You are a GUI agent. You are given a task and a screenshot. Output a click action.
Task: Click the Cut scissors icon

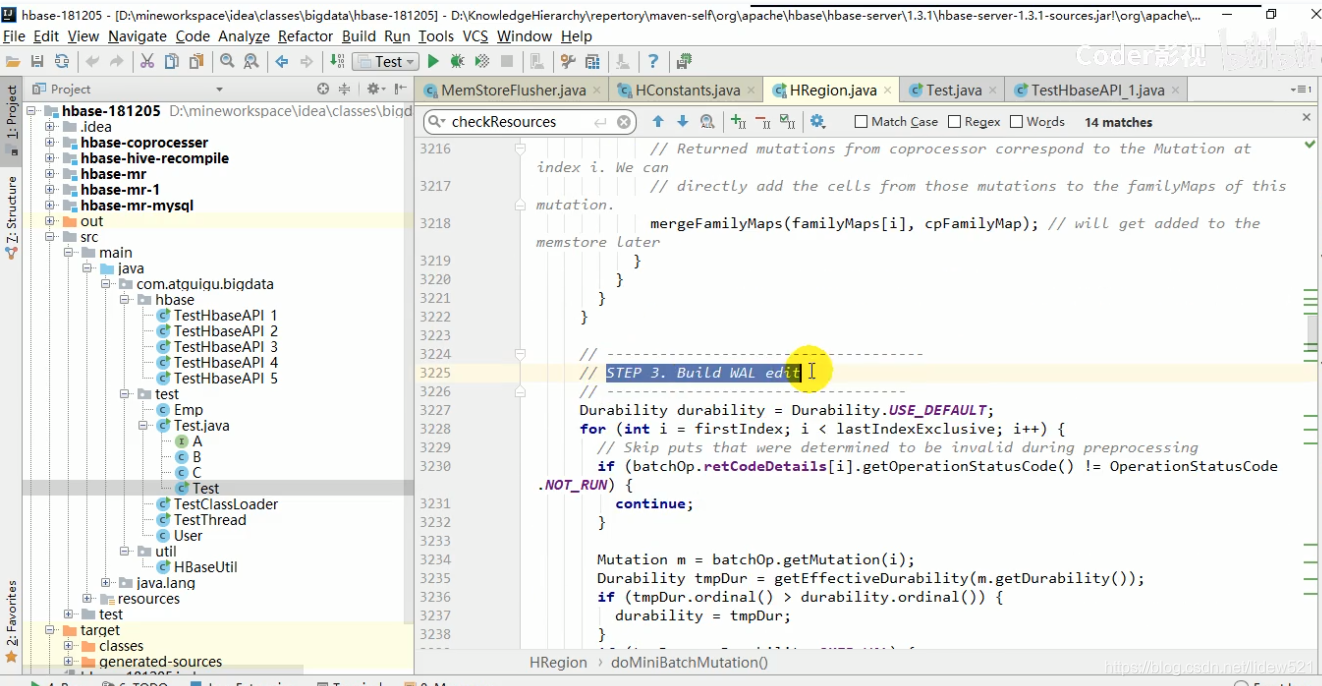tap(147, 61)
